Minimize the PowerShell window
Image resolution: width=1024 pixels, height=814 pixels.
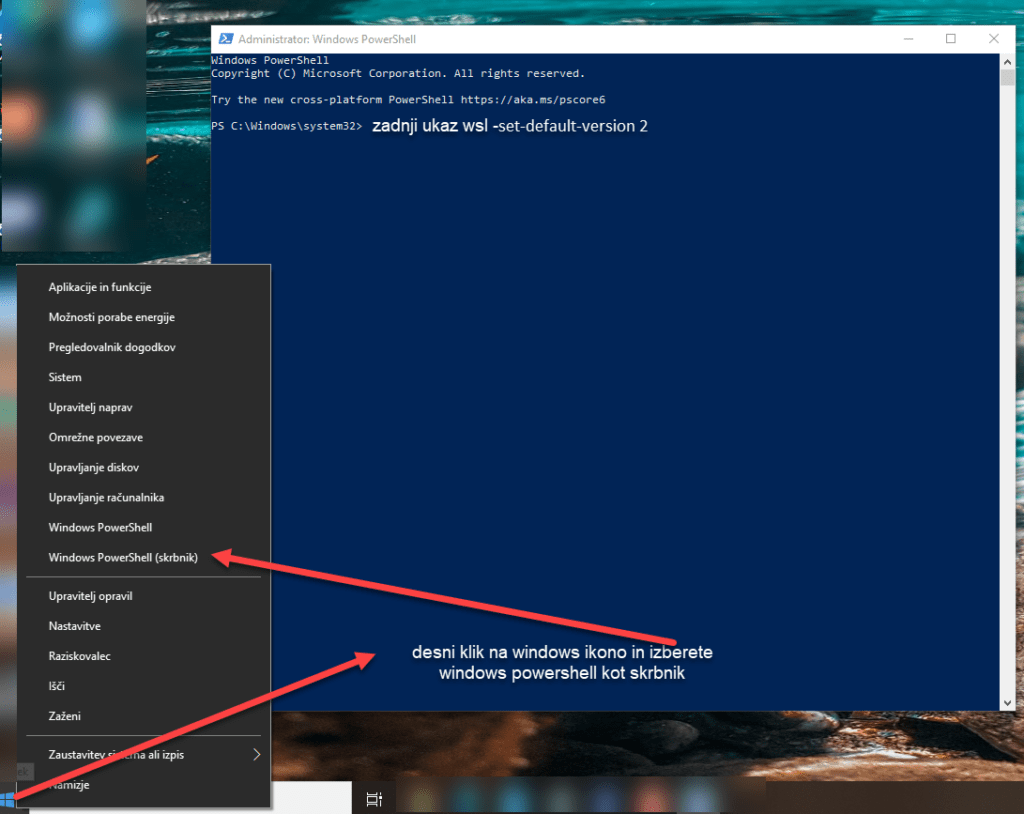[x=908, y=39]
